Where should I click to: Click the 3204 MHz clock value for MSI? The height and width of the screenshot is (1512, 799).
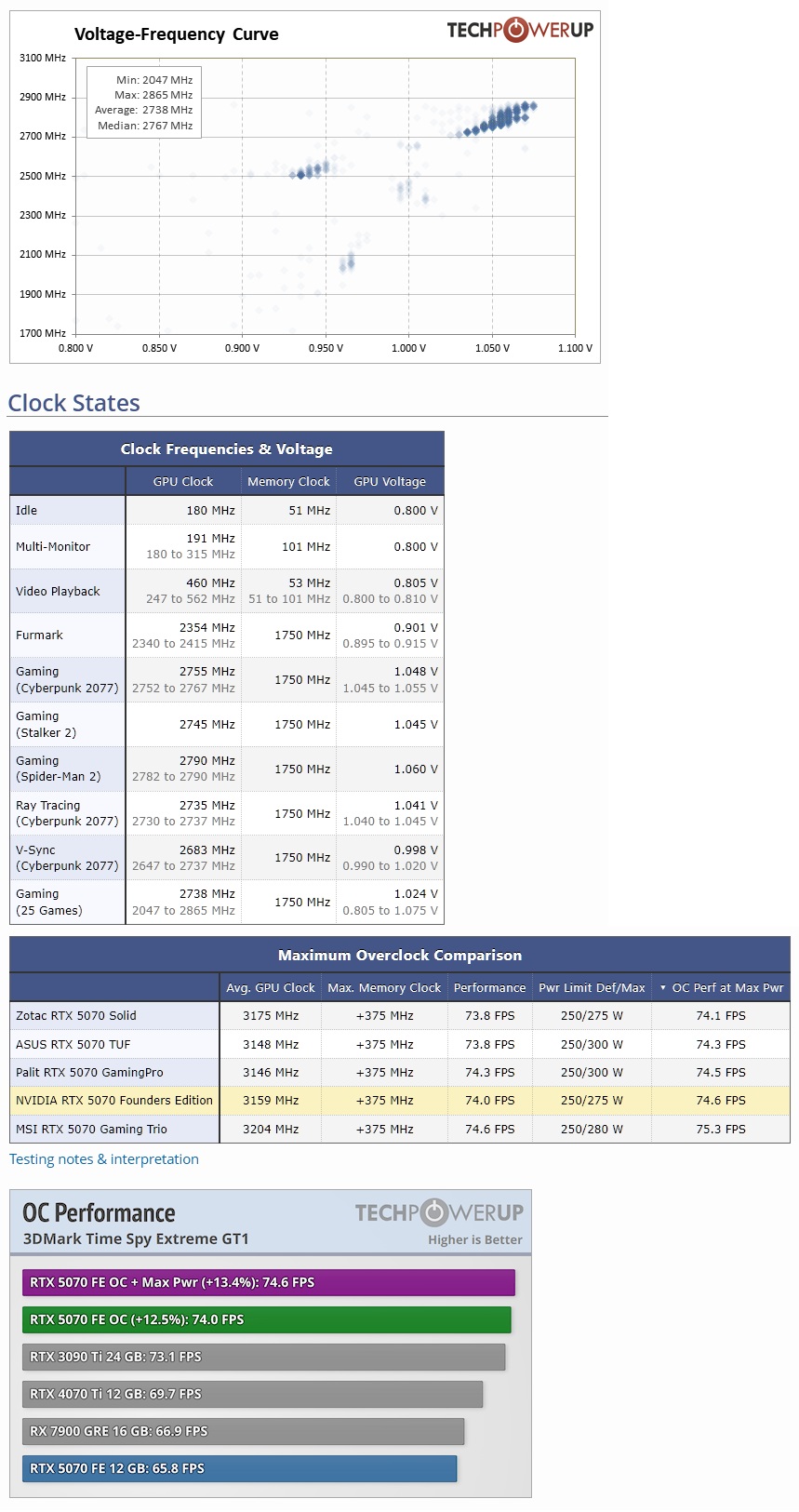pyautogui.click(x=271, y=1129)
